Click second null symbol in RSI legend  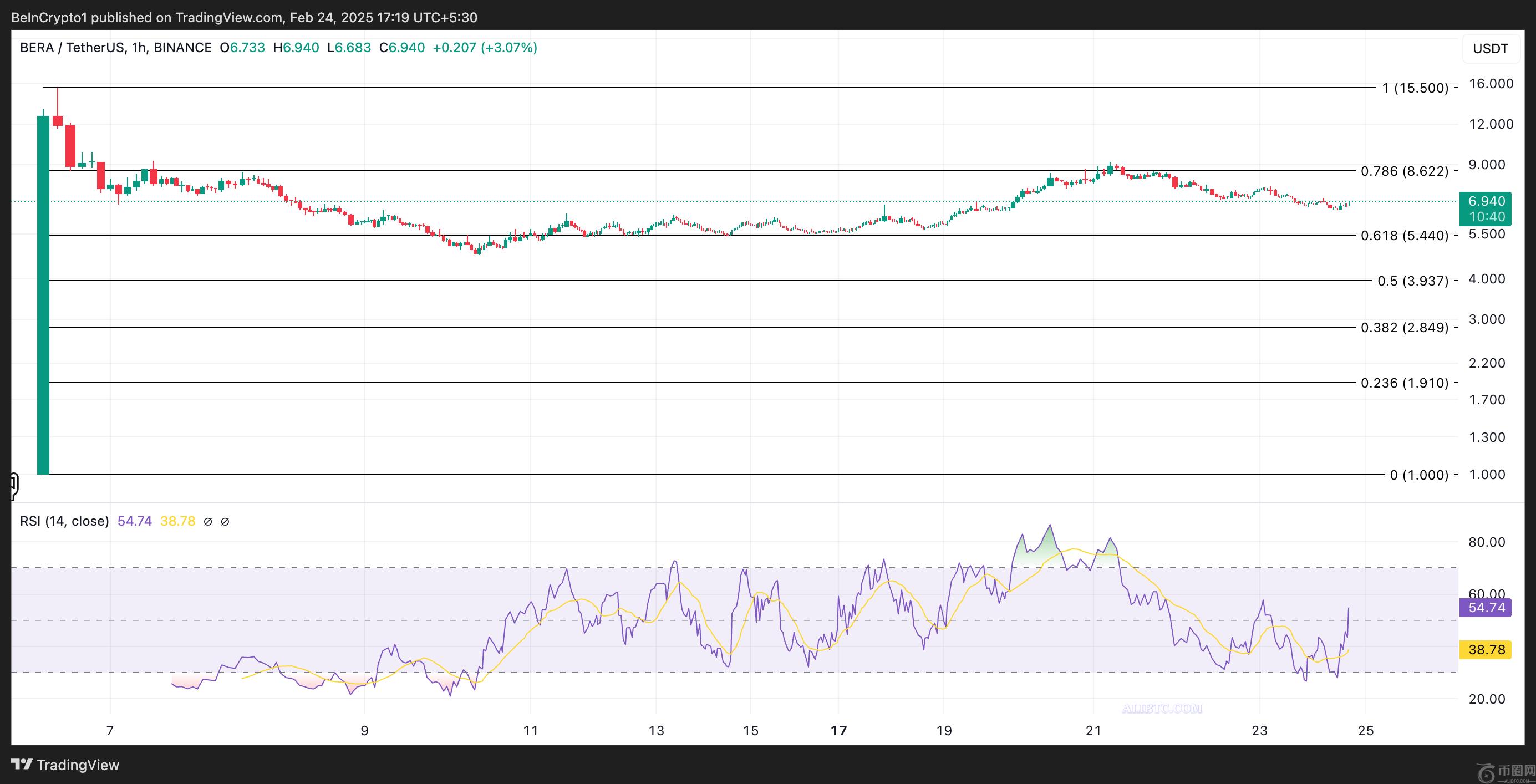click(x=225, y=522)
